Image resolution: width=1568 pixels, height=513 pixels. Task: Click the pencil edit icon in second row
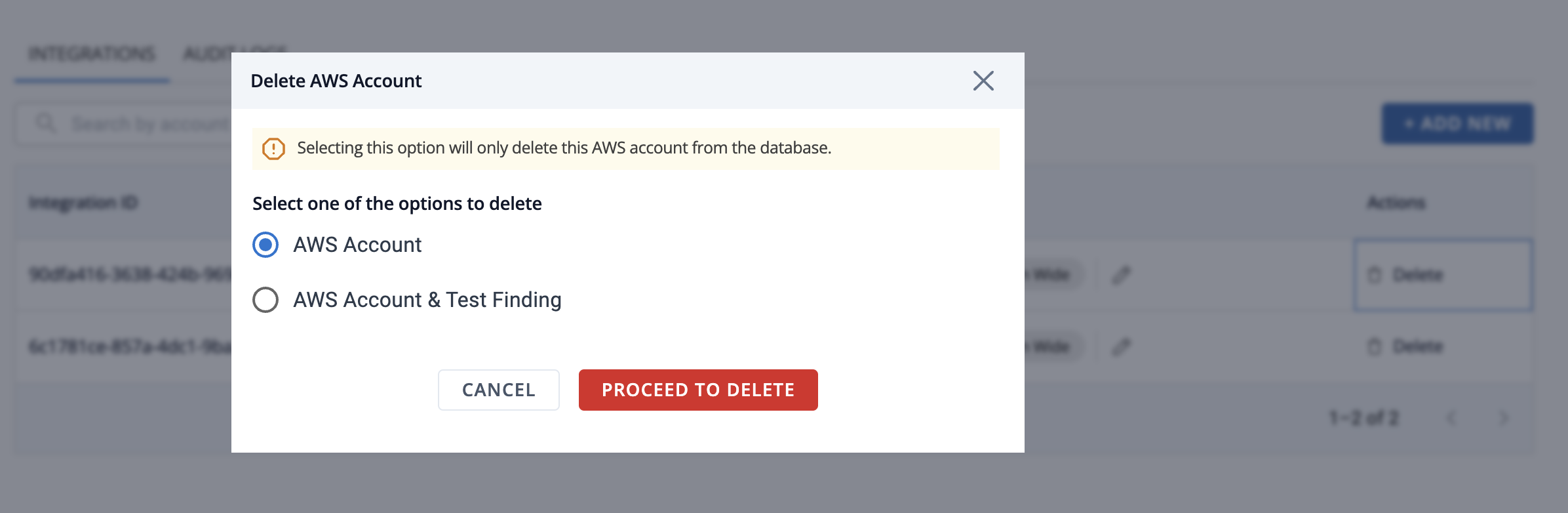point(1122,346)
